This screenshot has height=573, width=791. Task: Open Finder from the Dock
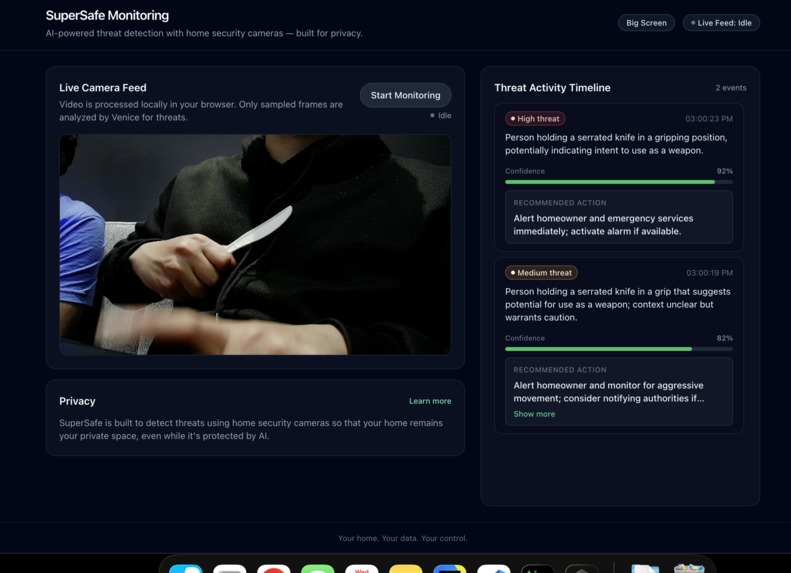186,569
